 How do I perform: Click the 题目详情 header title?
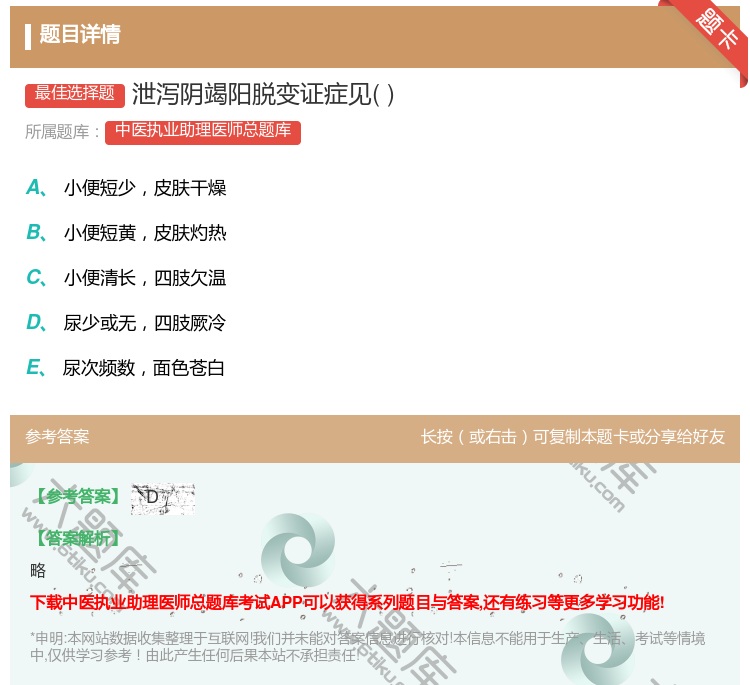pyautogui.click(x=80, y=35)
